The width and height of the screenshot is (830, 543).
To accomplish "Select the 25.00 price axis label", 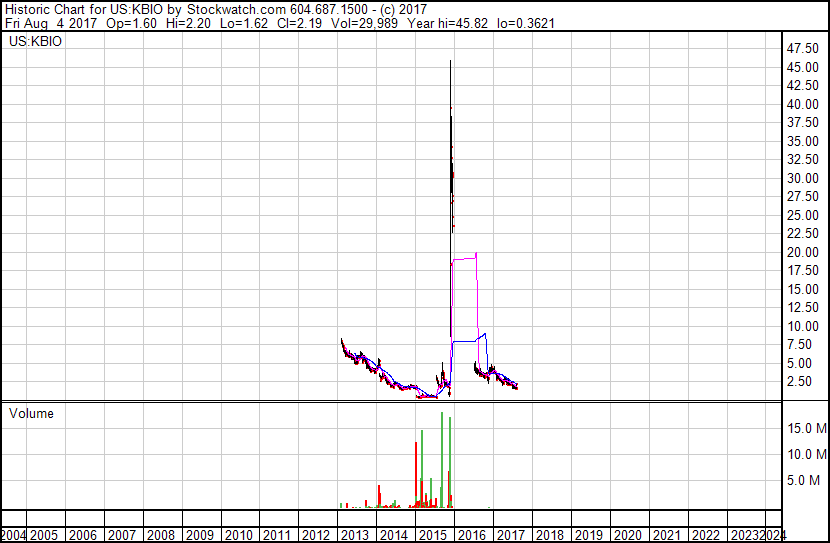I will click(802, 215).
